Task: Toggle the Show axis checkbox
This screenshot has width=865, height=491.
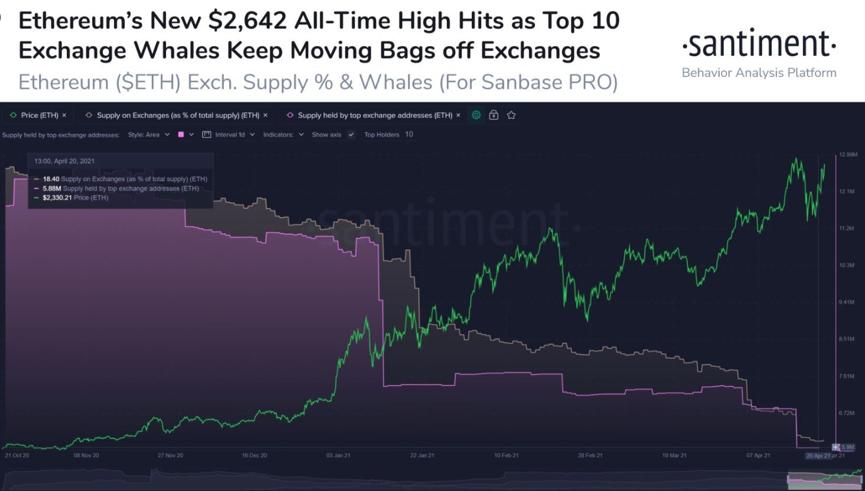Action: click(x=351, y=135)
